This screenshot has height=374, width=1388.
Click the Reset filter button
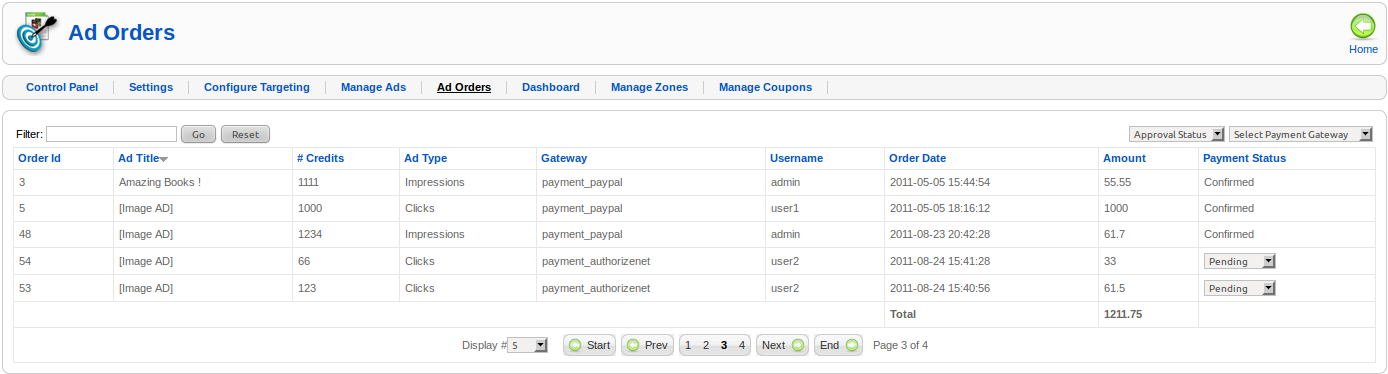(245, 134)
